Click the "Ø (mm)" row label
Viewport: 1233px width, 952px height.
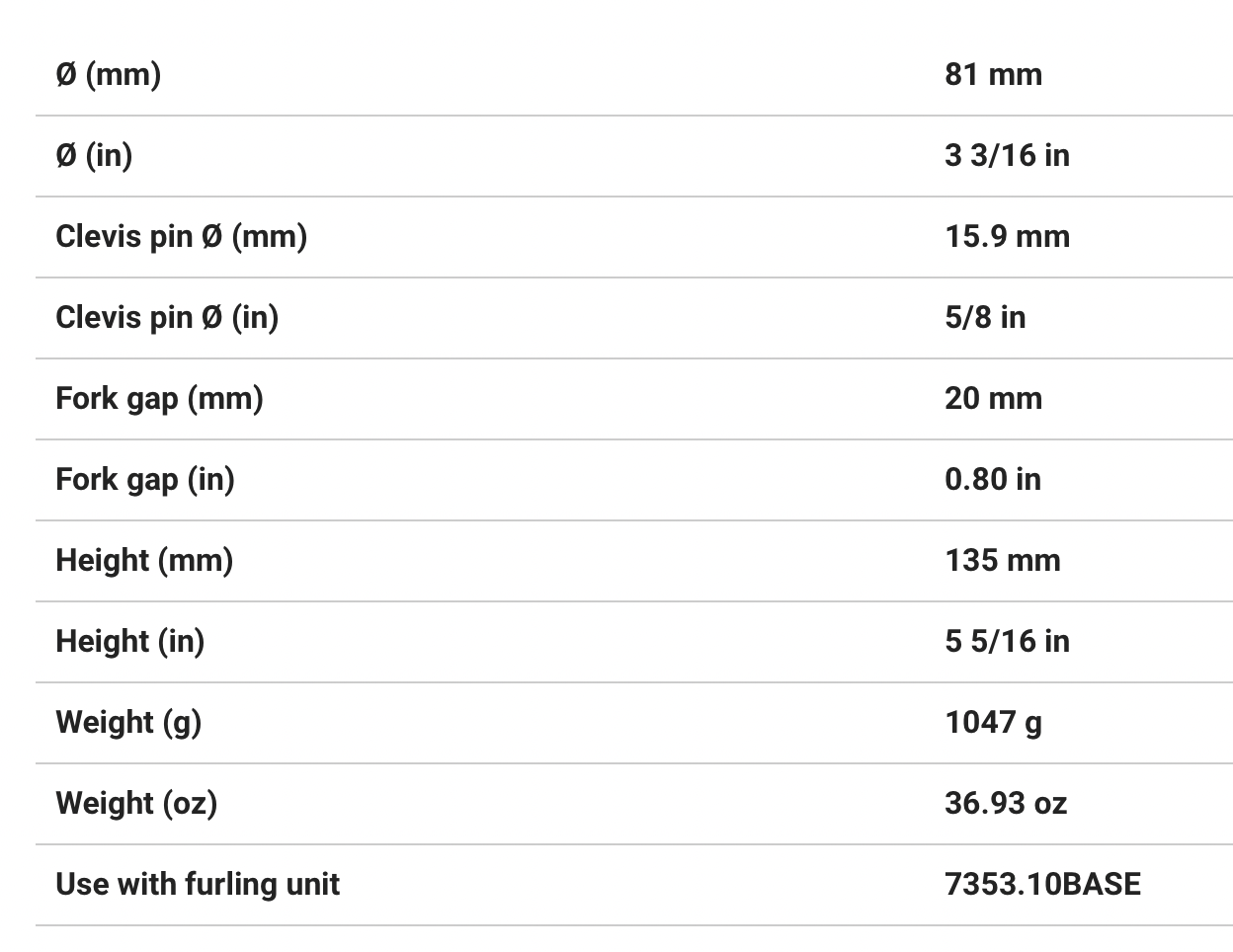109,75
